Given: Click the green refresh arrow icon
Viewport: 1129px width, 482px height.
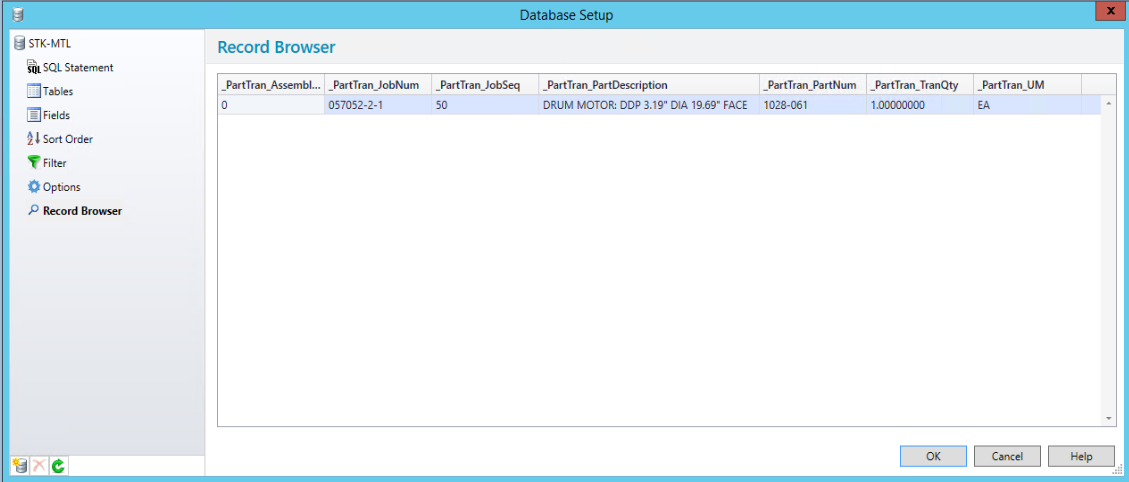Looking at the screenshot, I should (x=58, y=466).
